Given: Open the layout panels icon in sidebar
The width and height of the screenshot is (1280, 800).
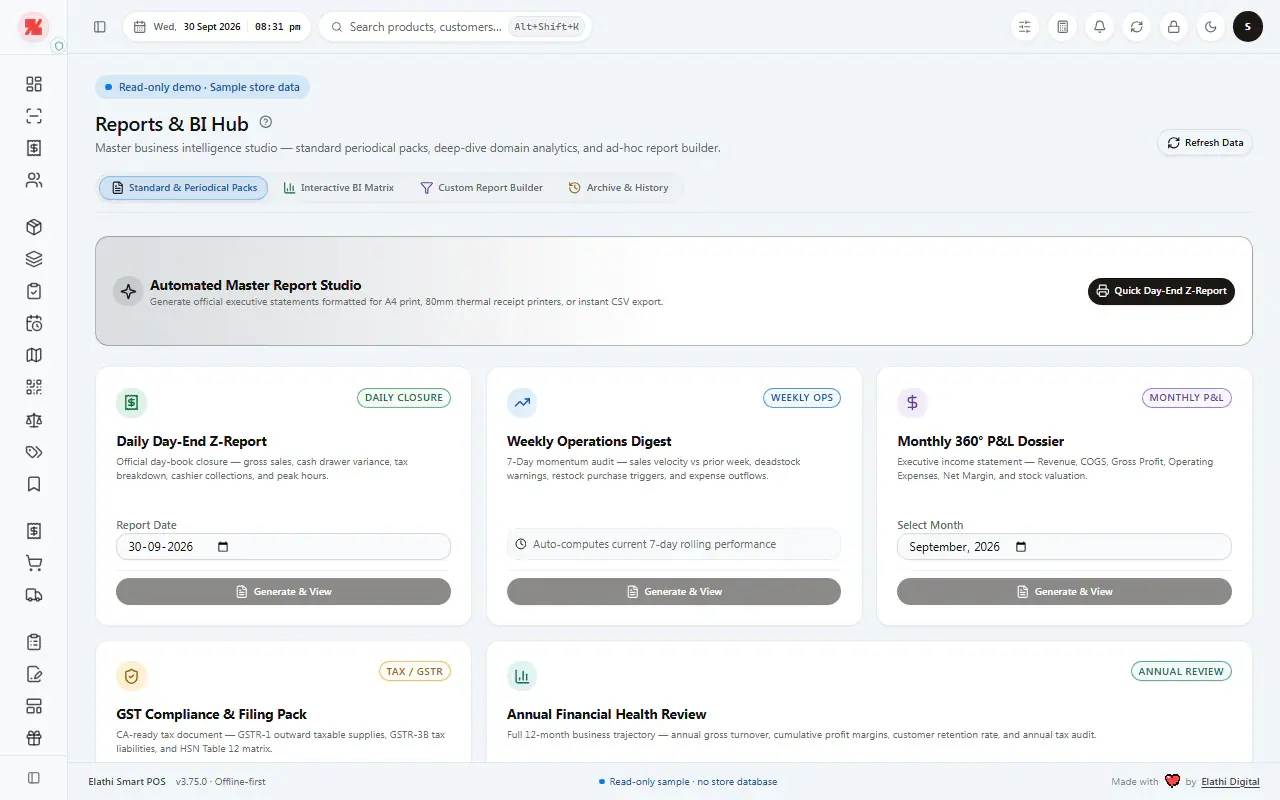Looking at the screenshot, I should click(x=34, y=706).
